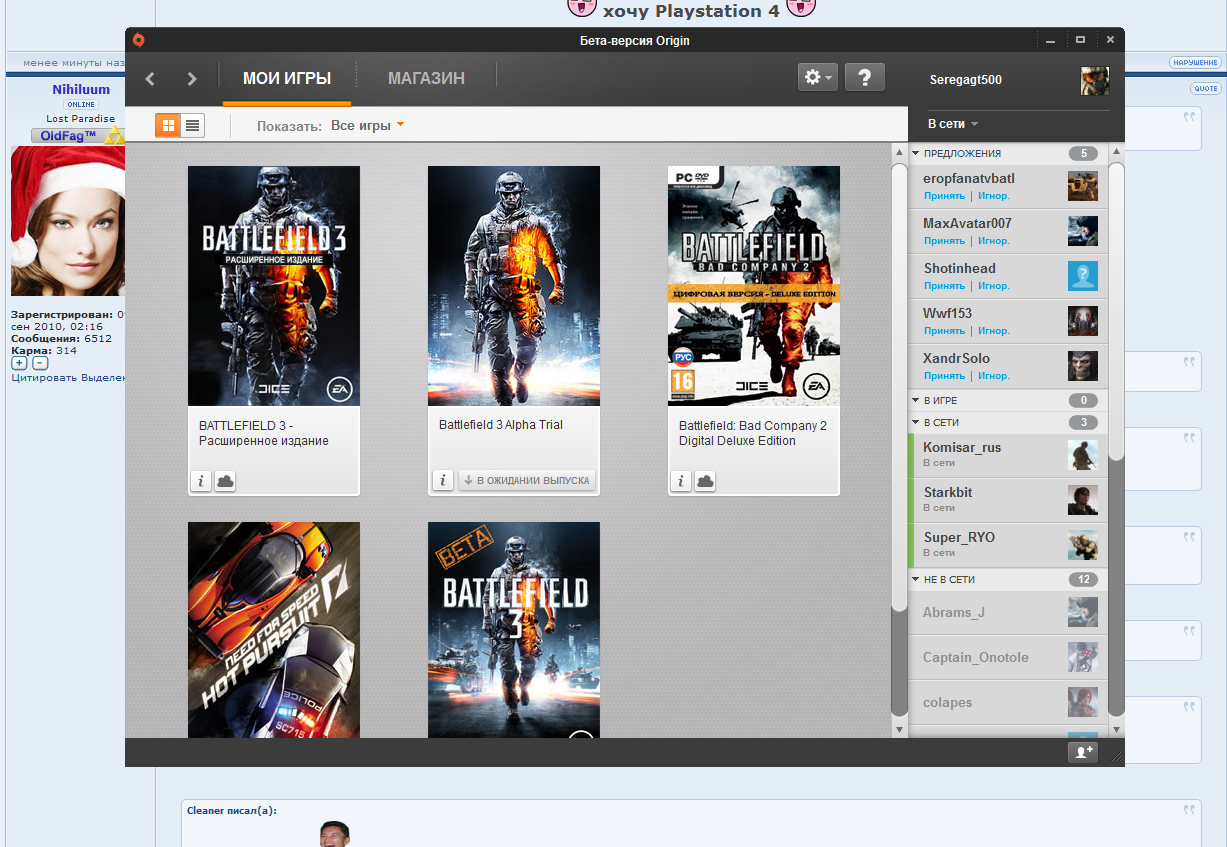
Task: Open the settings gear menu
Action: click(817, 78)
